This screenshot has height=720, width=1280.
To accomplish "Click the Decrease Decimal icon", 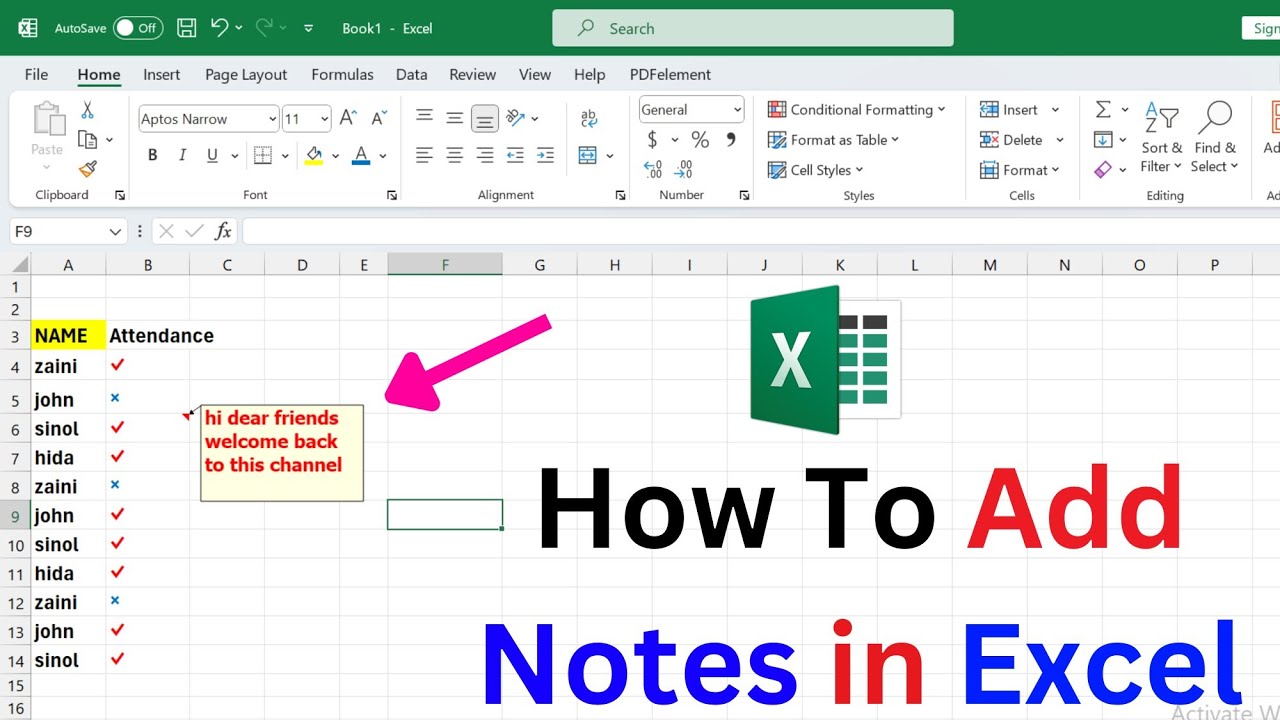I will pos(684,169).
